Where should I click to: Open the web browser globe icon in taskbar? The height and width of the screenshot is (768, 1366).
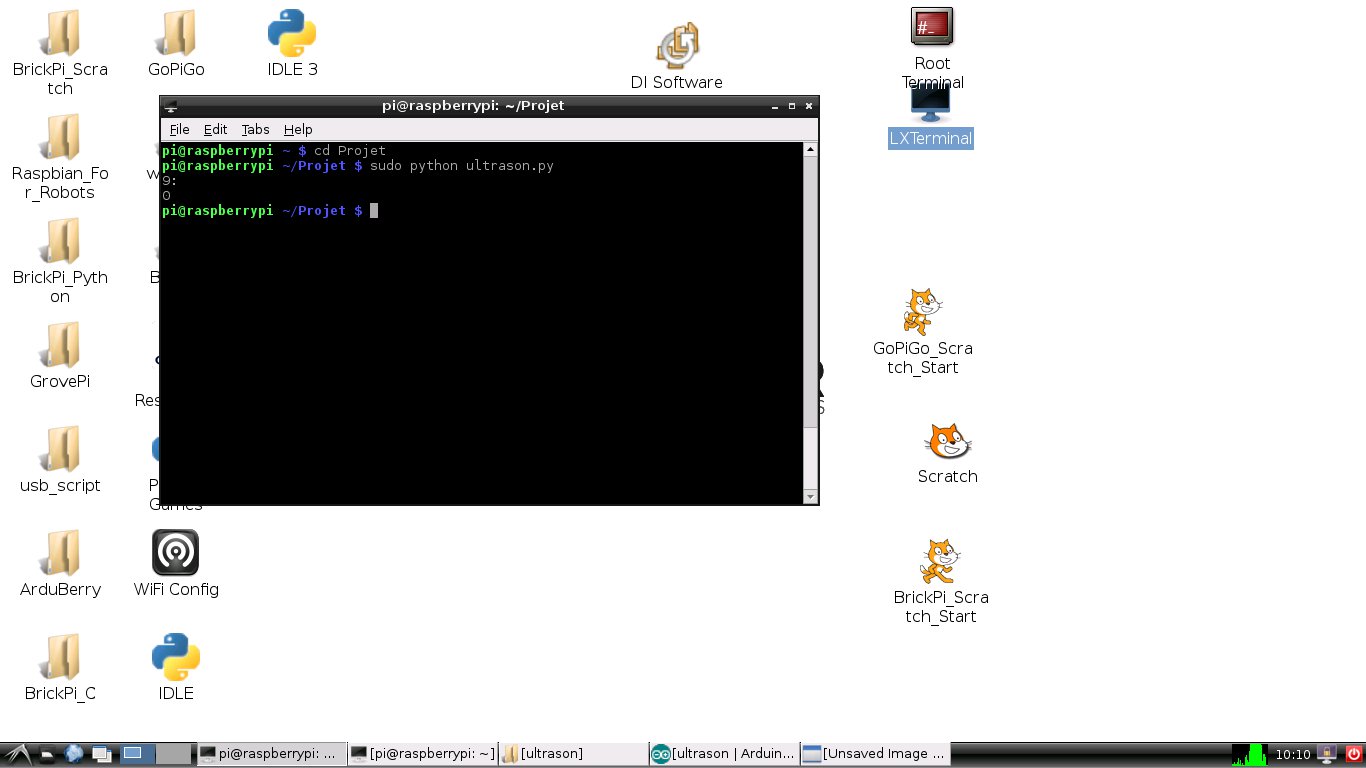75,754
